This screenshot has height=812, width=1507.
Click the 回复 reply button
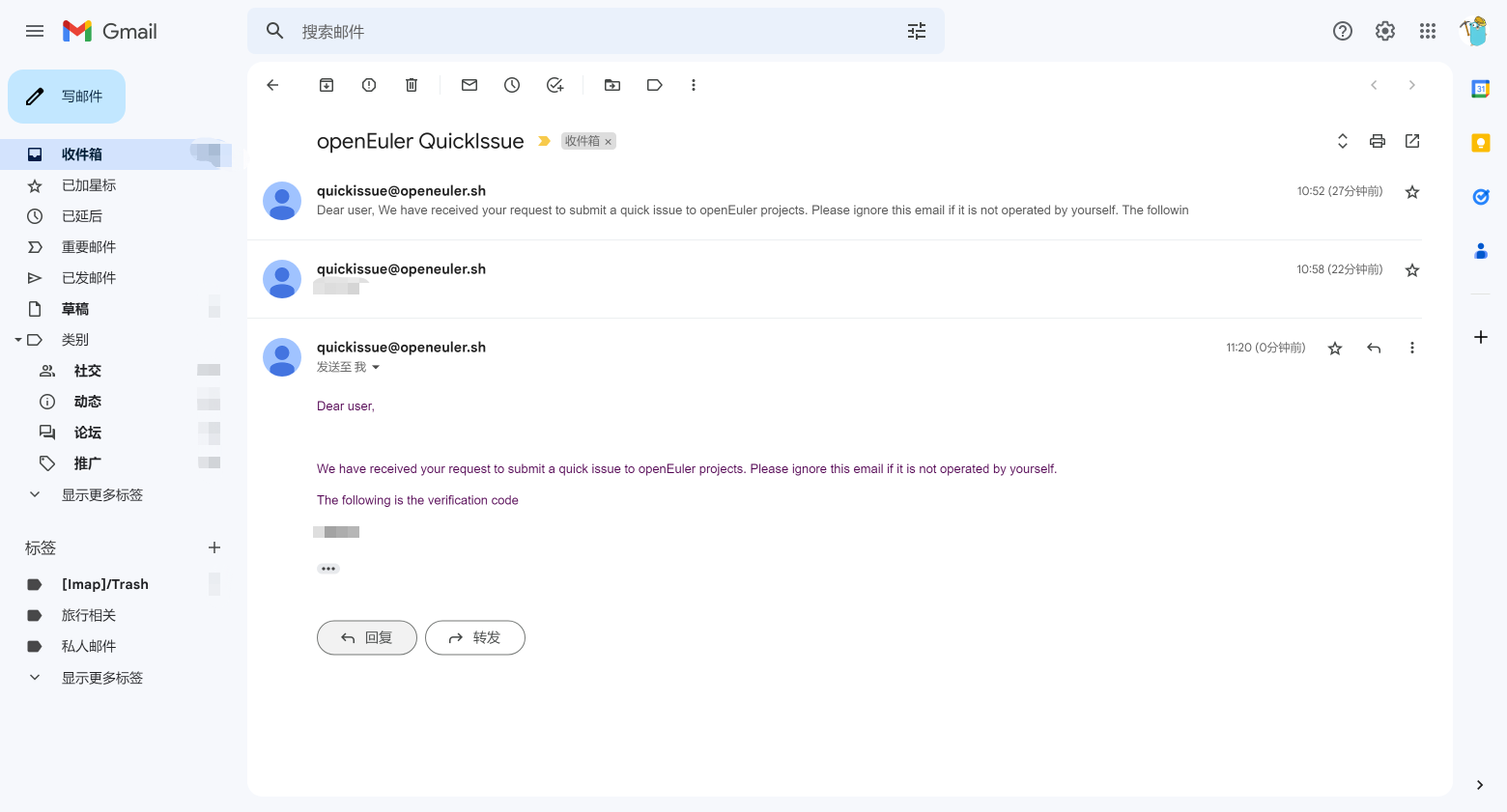(367, 637)
